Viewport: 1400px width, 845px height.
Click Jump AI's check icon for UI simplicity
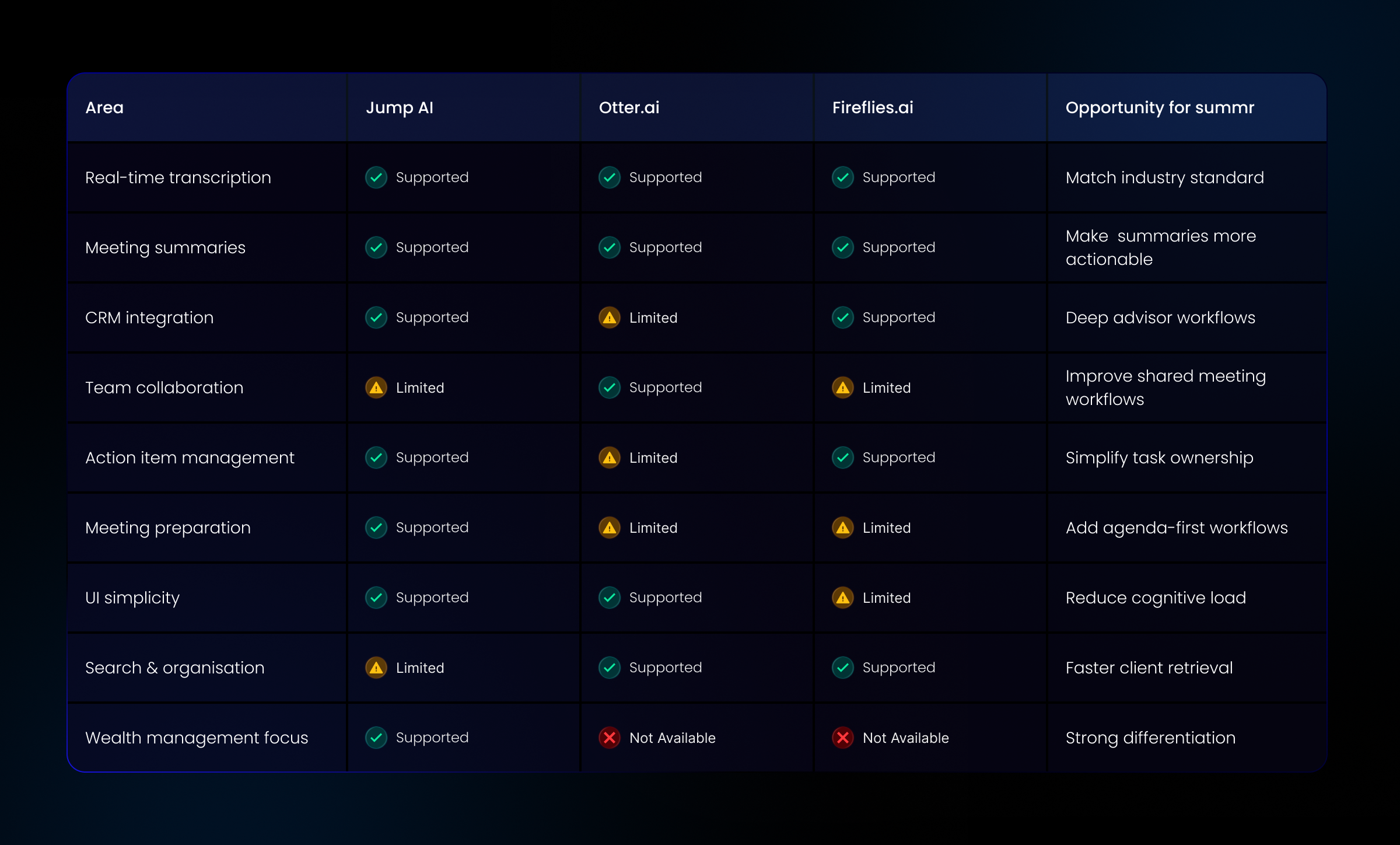tap(376, 598)
